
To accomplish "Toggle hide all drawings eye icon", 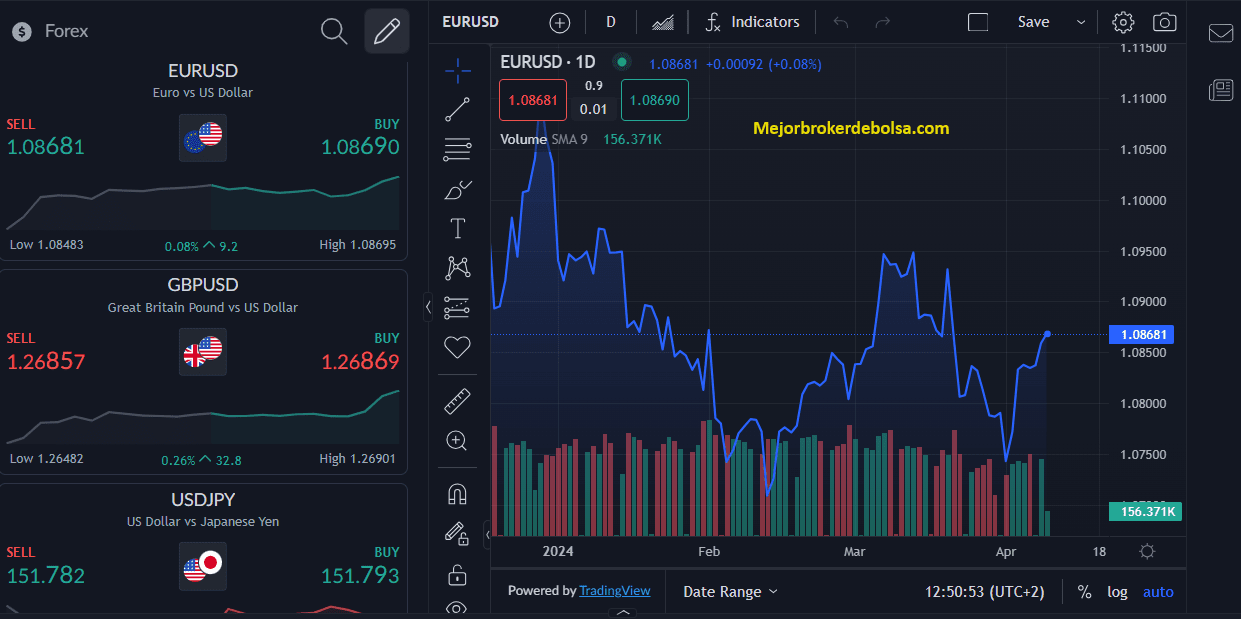I will [457, 608].
